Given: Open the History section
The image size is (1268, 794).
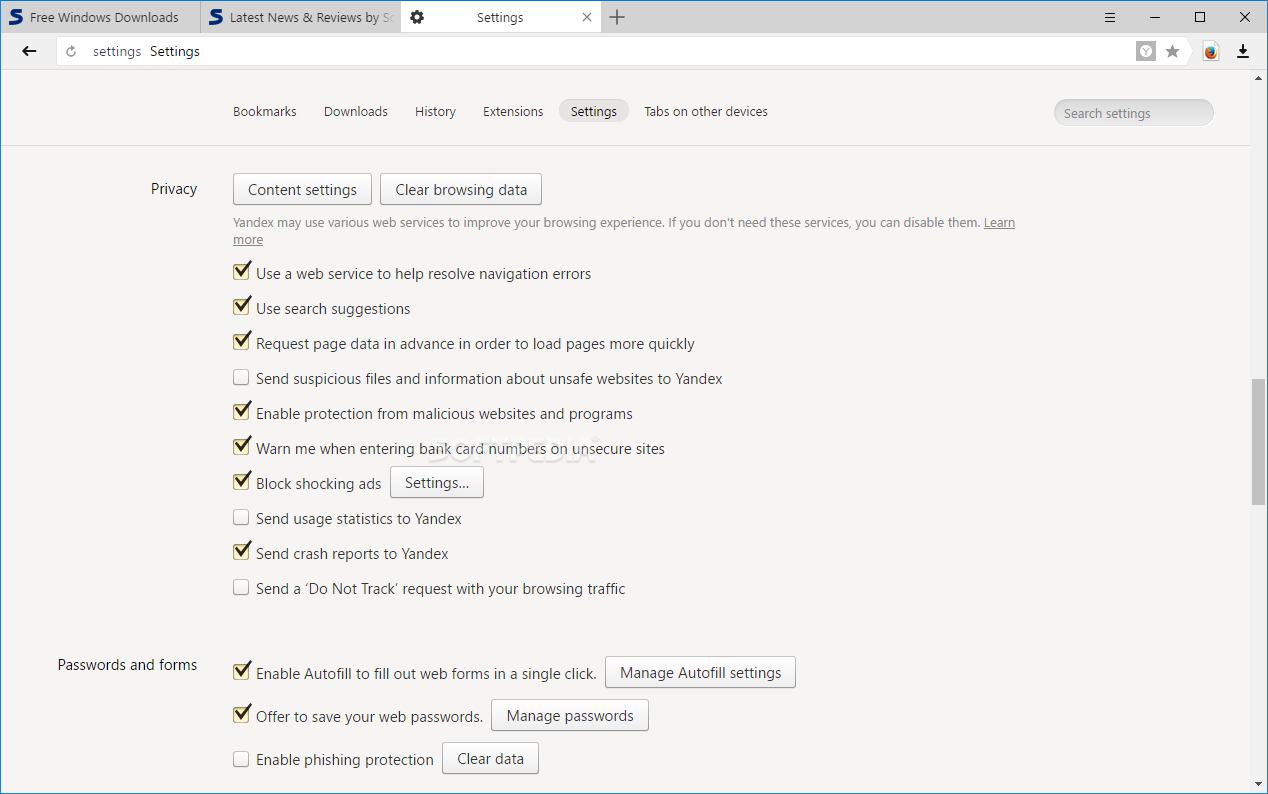Looking at the screenshot, I should click(x=435, y=111).
